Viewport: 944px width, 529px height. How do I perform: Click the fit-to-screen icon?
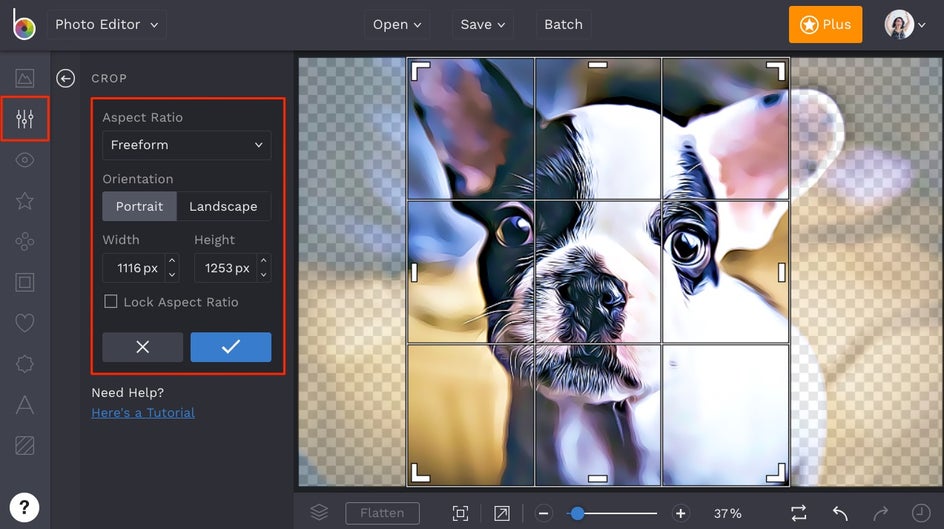tap(460, 513)
